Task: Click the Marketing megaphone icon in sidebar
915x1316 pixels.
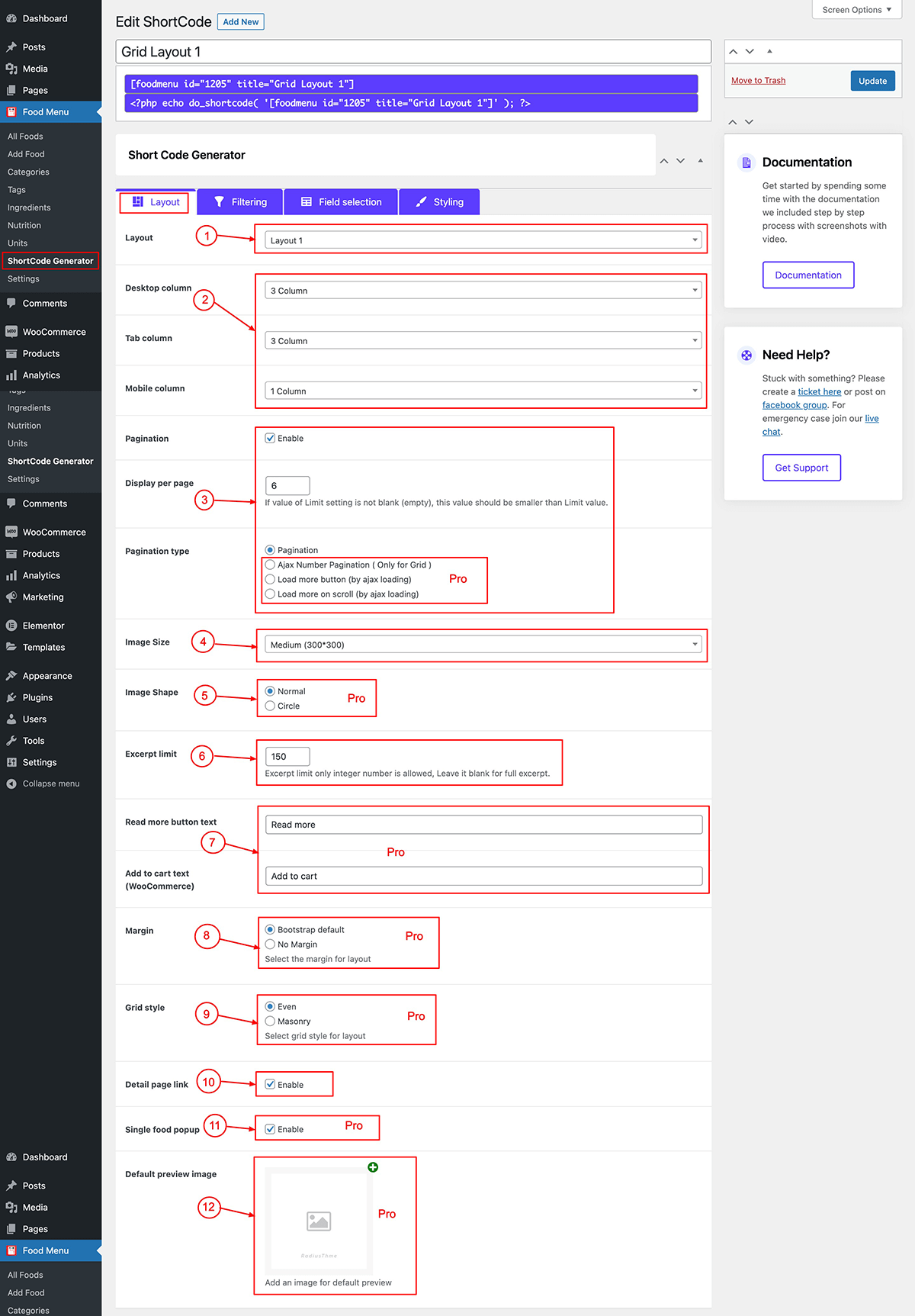Action: [11, 597]
